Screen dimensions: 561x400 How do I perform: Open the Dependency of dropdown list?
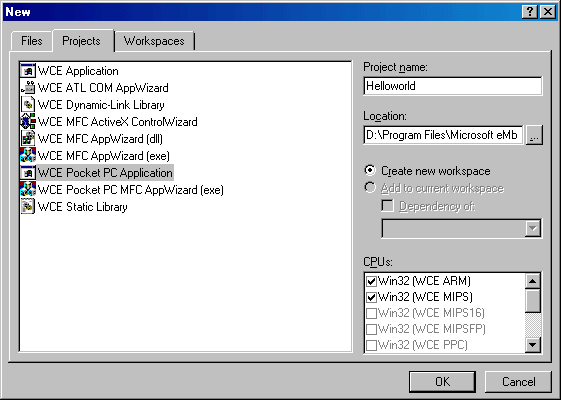(533, 228)
